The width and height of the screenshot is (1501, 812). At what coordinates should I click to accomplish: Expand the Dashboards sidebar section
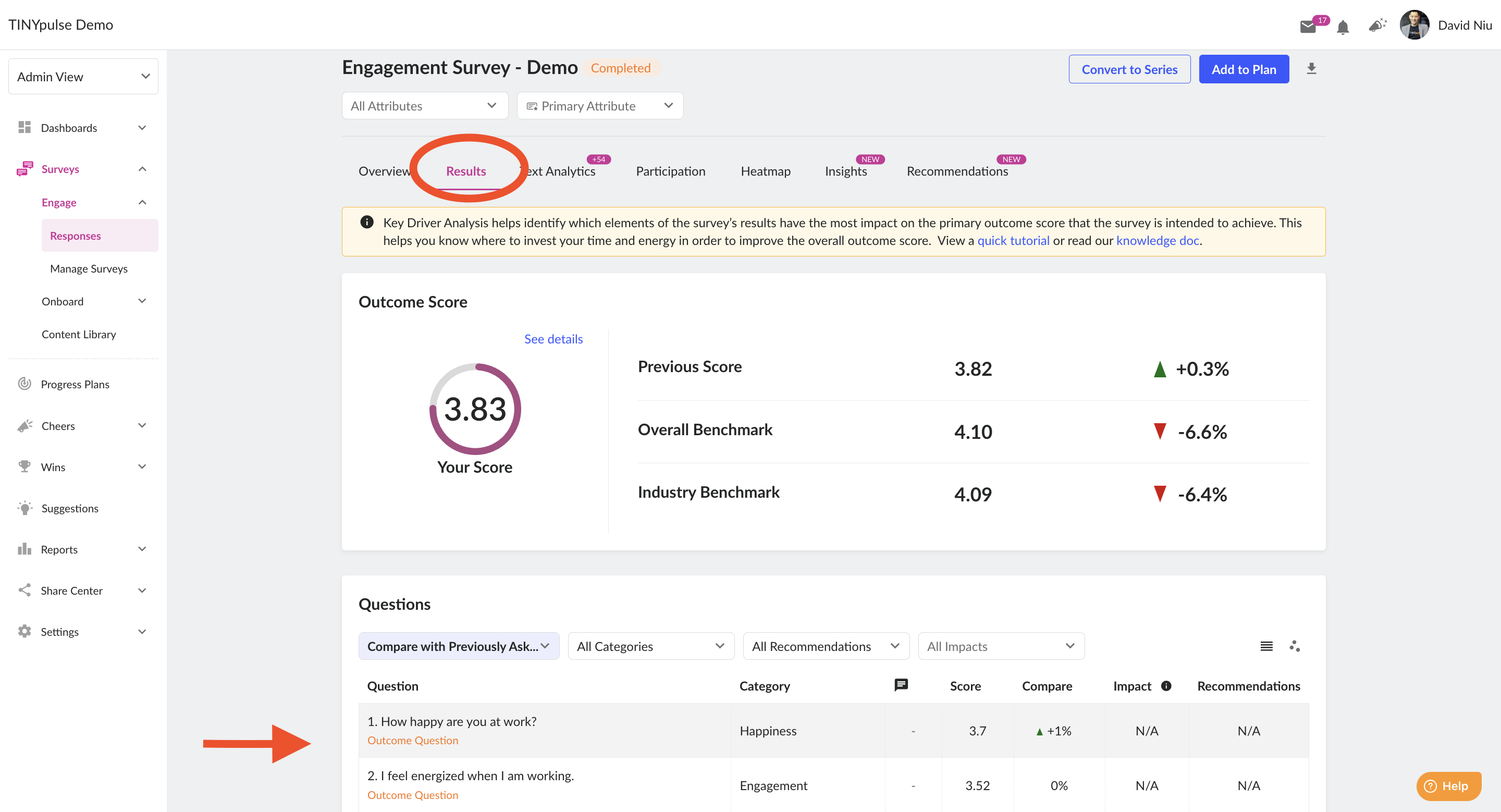point(83,128)
